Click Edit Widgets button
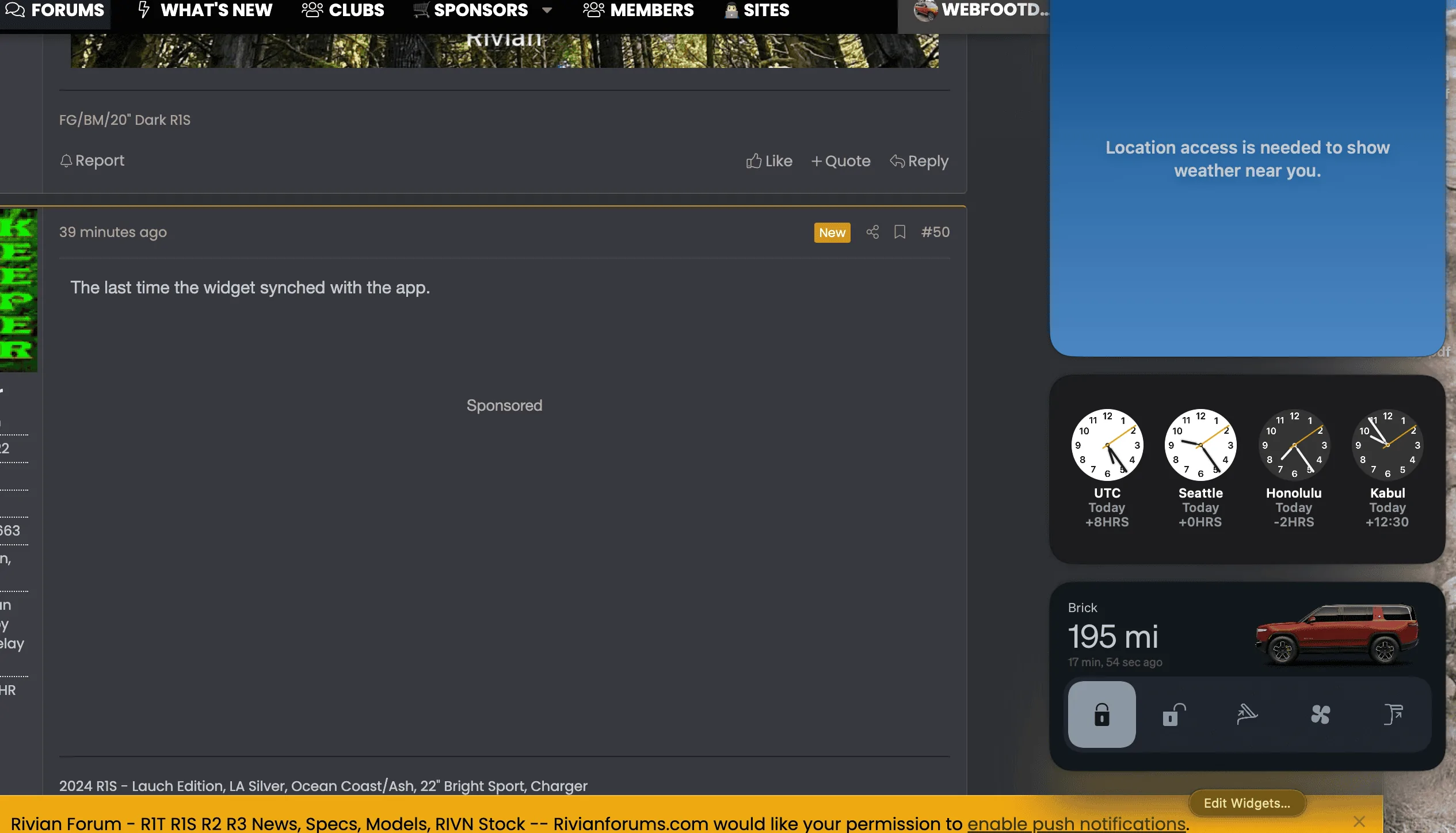1456x833 pixels. point(1247,803)
